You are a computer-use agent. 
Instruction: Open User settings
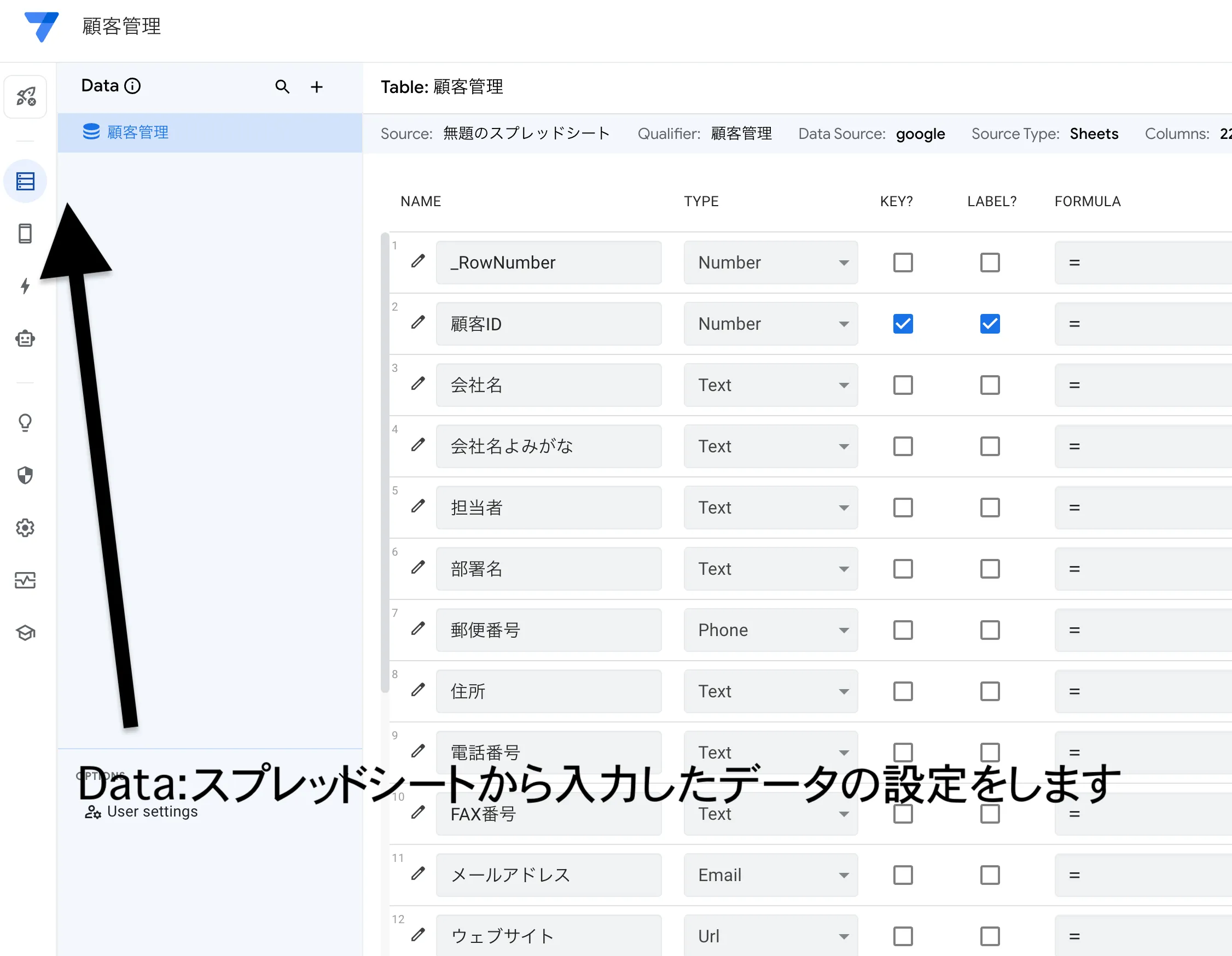pos(142,812)
